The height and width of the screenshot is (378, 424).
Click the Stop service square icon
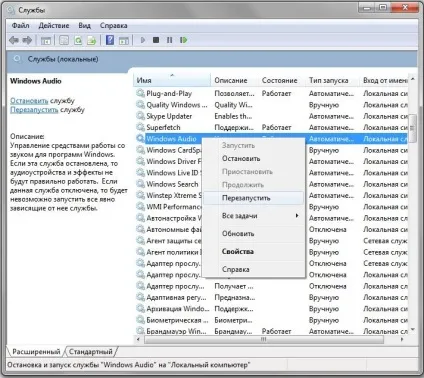coord(156,40)
